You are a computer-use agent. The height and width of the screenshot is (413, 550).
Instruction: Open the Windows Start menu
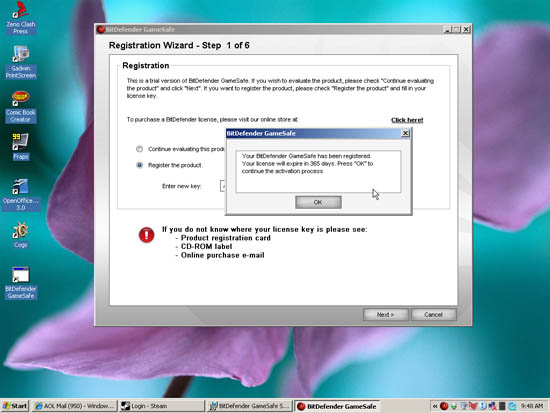coord(14,406)
